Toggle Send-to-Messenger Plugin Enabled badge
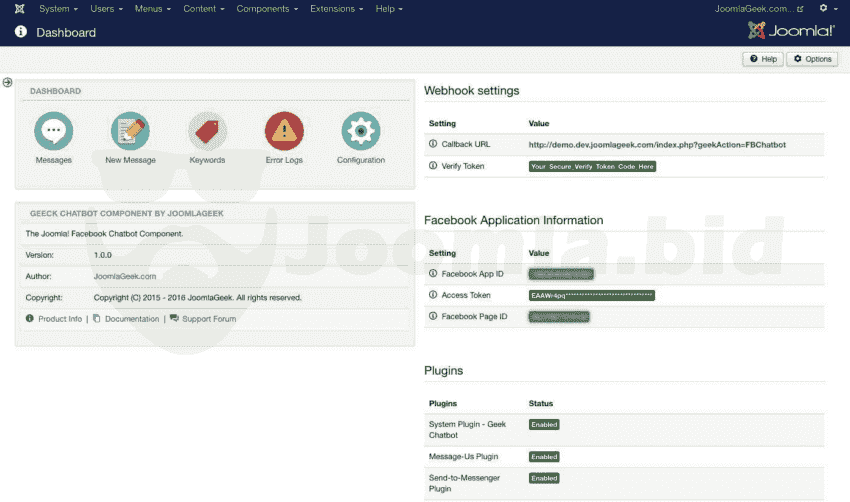 (544, 479)
